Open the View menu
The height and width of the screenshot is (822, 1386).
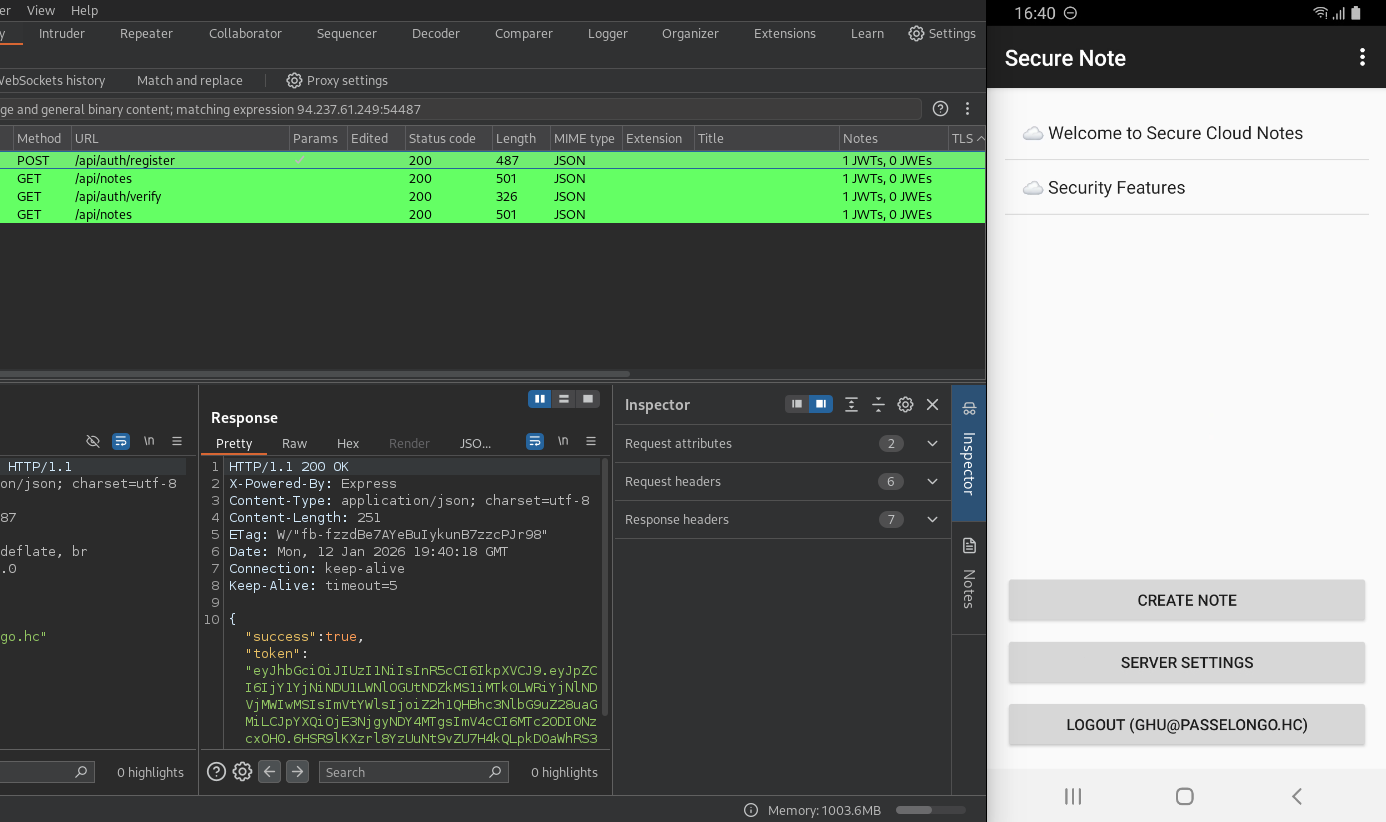[41, 10]
